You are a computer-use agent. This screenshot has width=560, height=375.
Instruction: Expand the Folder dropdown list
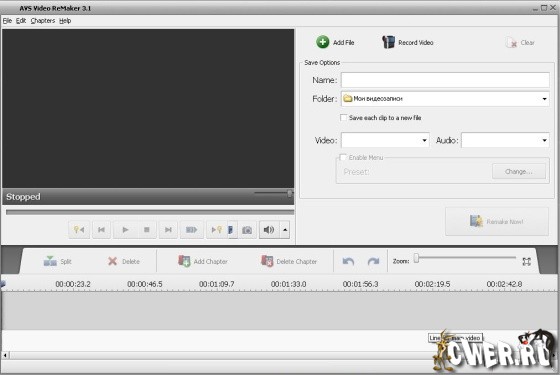pos(544,99)
